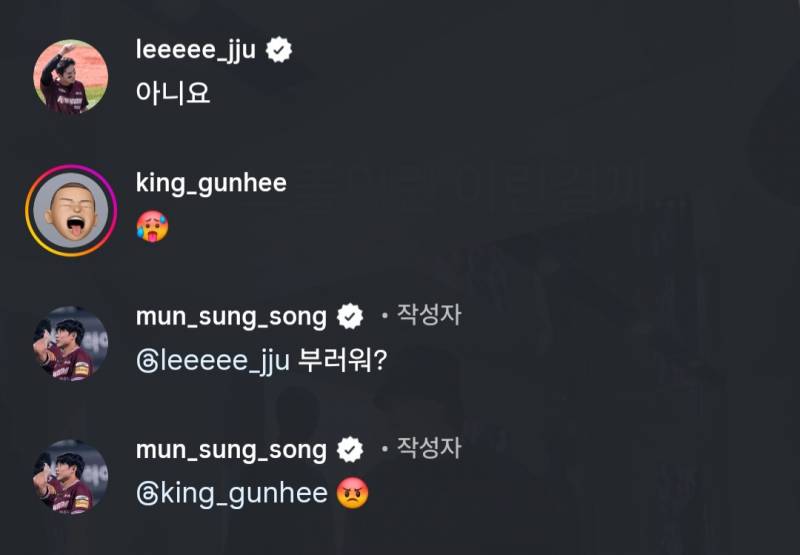Open leeeee_jju's profile picture
The image size is (800, 555).
[71, 78]
